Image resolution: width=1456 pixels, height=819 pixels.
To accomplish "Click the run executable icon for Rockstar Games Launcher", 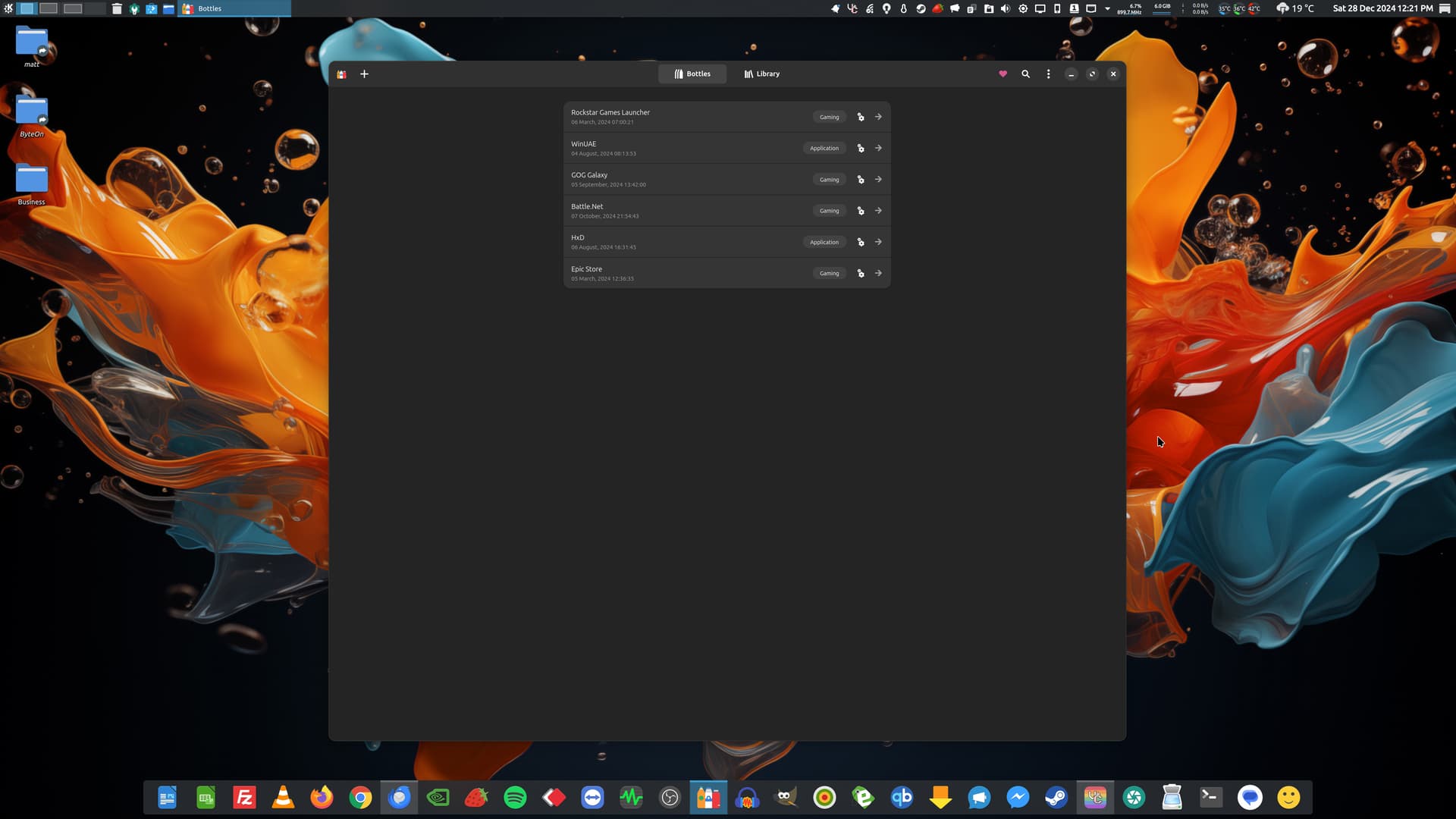I will click(861, 117).
